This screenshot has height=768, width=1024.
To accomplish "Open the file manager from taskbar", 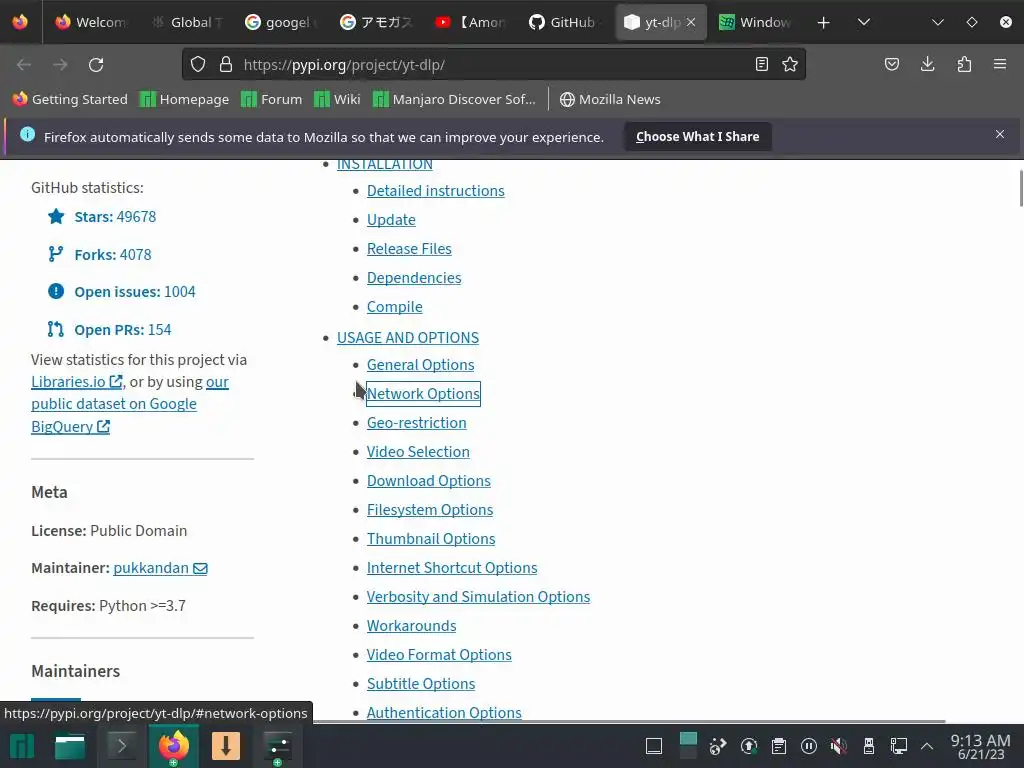I will [x=70, y=746].
